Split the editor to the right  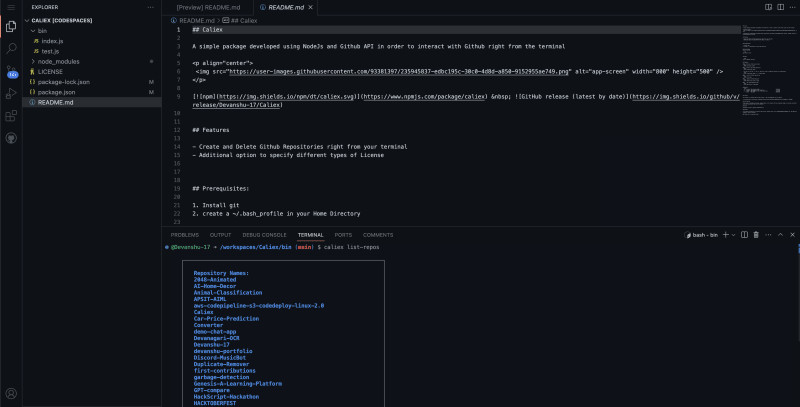781,7
